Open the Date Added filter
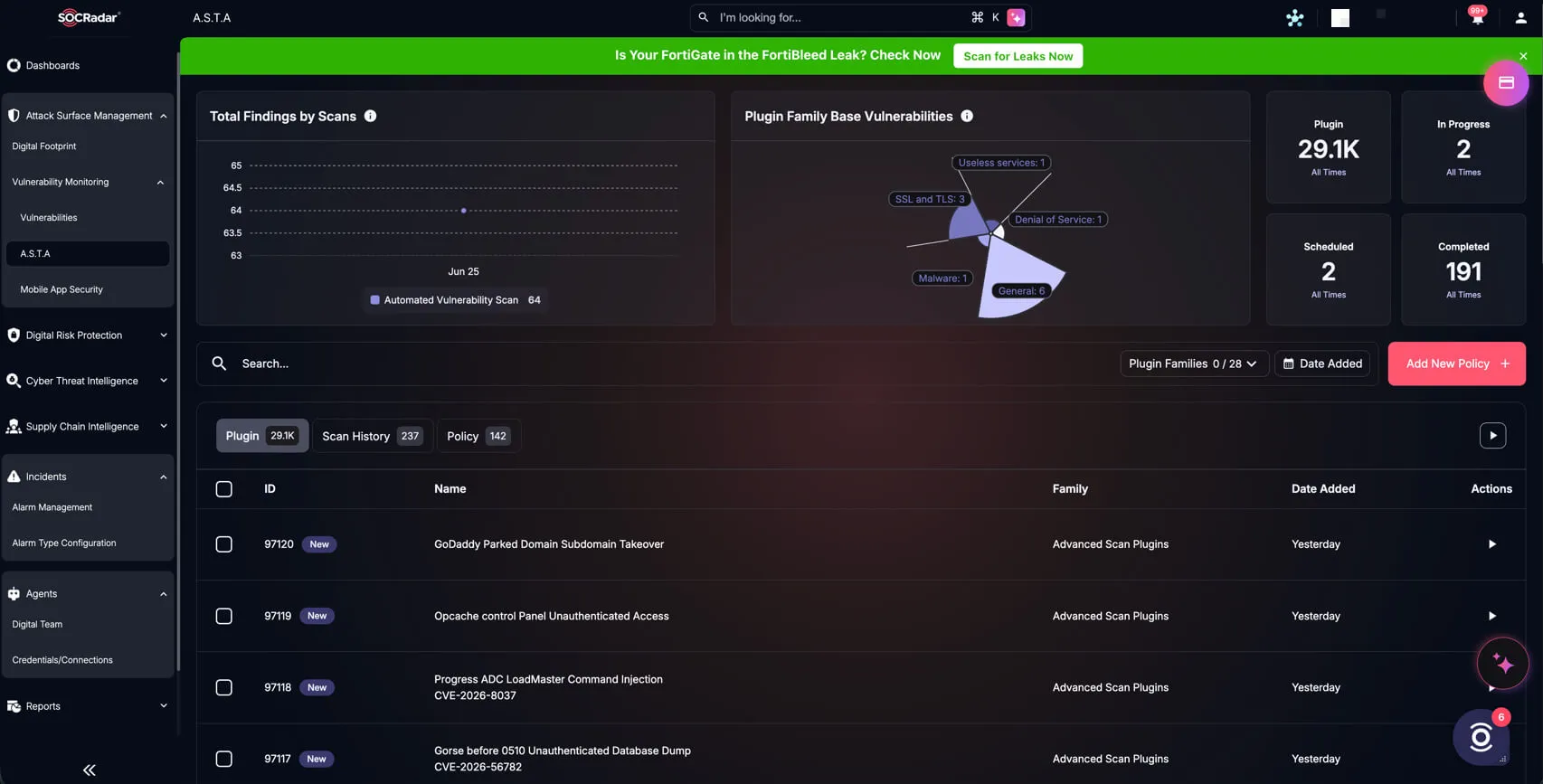Screen dimensions: 1543x784 click(1322, 364)
